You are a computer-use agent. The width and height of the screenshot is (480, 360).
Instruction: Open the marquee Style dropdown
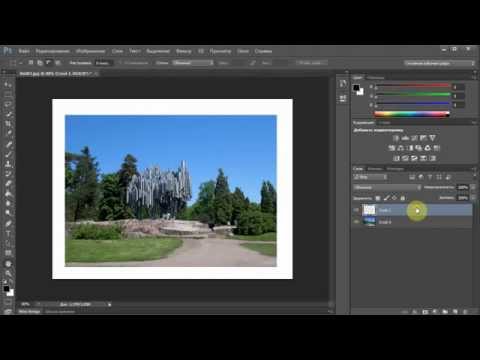(193, 63)
